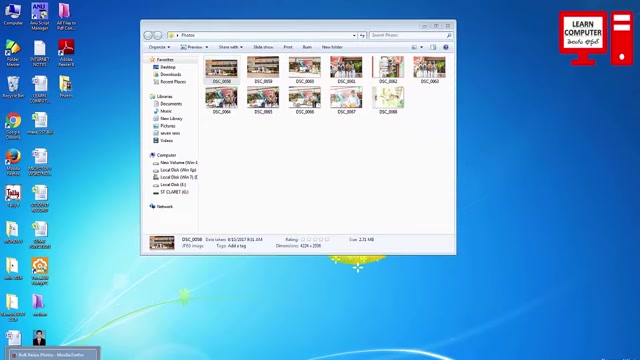Screen dimensions: 640x360
Task: Click the Folder Marker desktop icon
Action: point(13,53)
